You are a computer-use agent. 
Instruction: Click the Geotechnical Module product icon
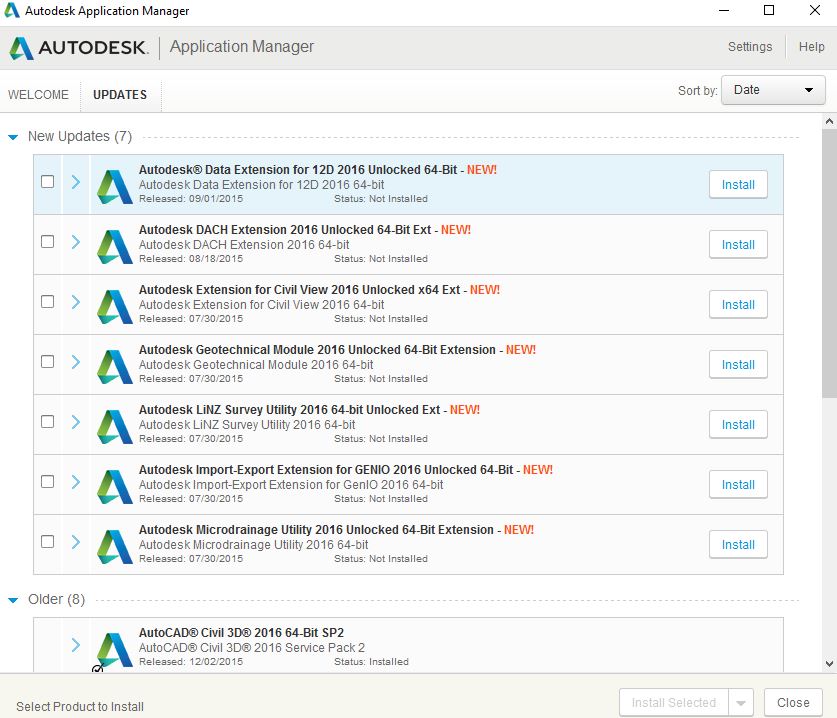click(x=112, y=364)
